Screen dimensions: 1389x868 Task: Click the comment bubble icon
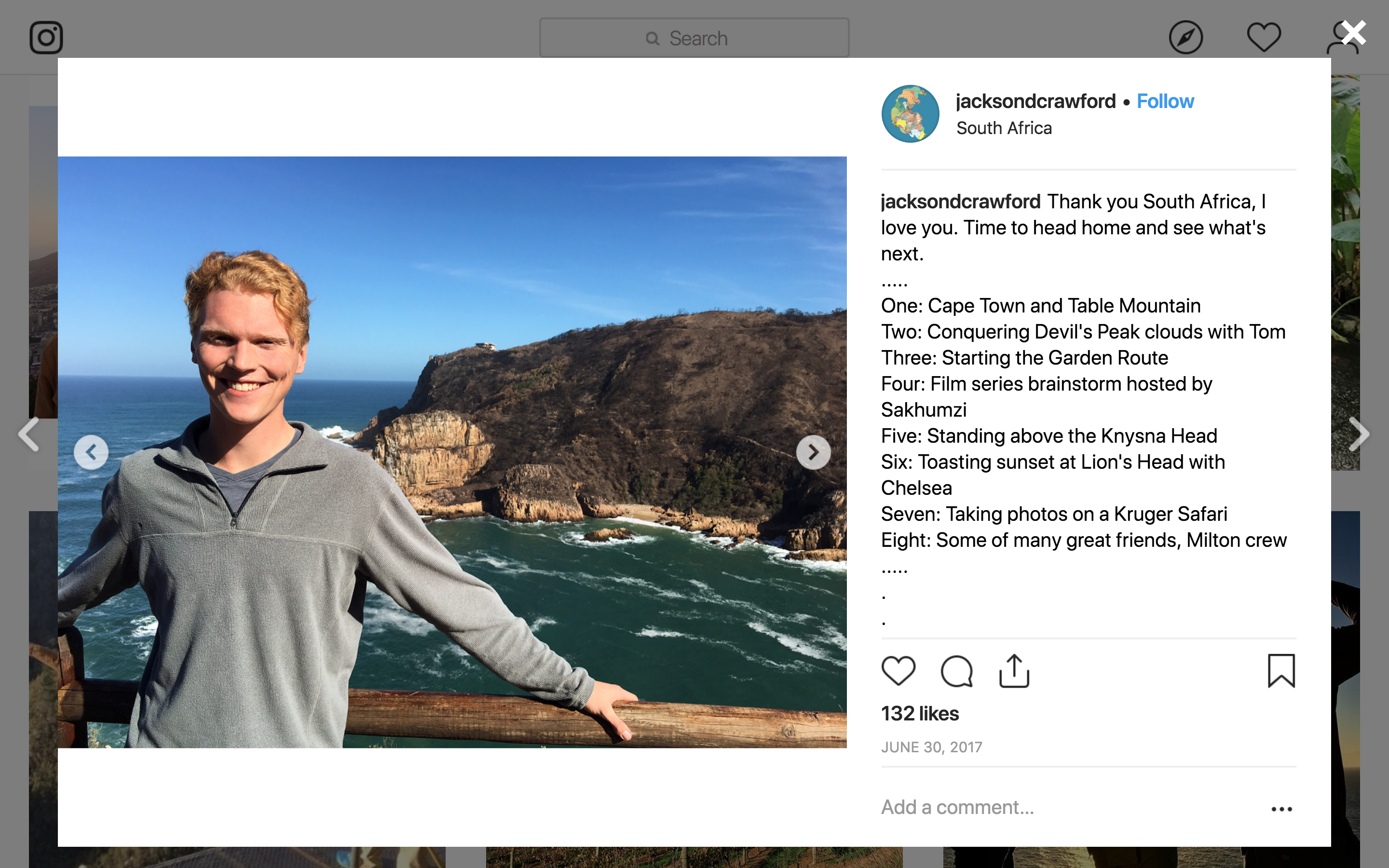956,670
